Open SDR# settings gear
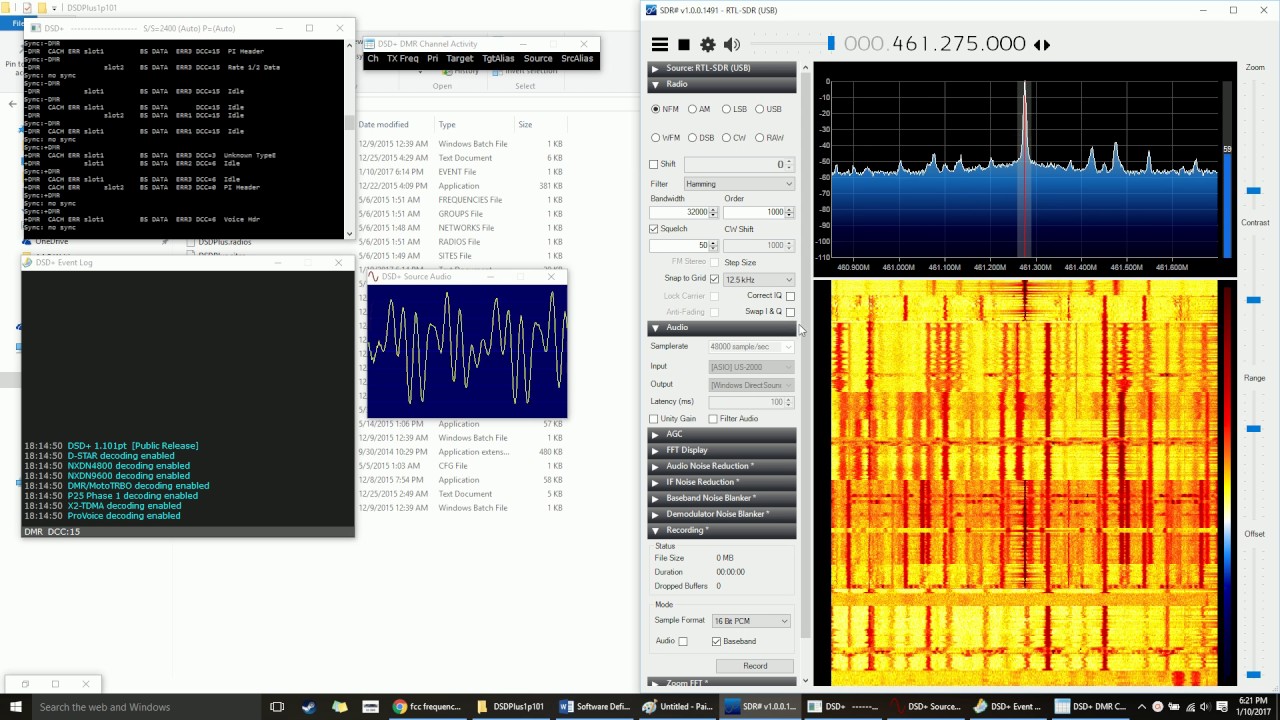 click(x=708, y=44)
